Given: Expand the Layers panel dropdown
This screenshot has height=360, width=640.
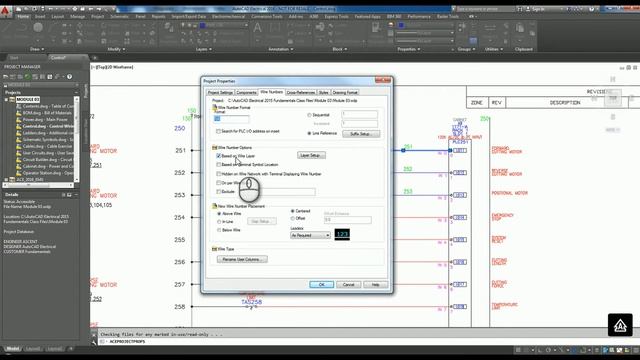Looking at the screenshot, I should pos(204,49).
